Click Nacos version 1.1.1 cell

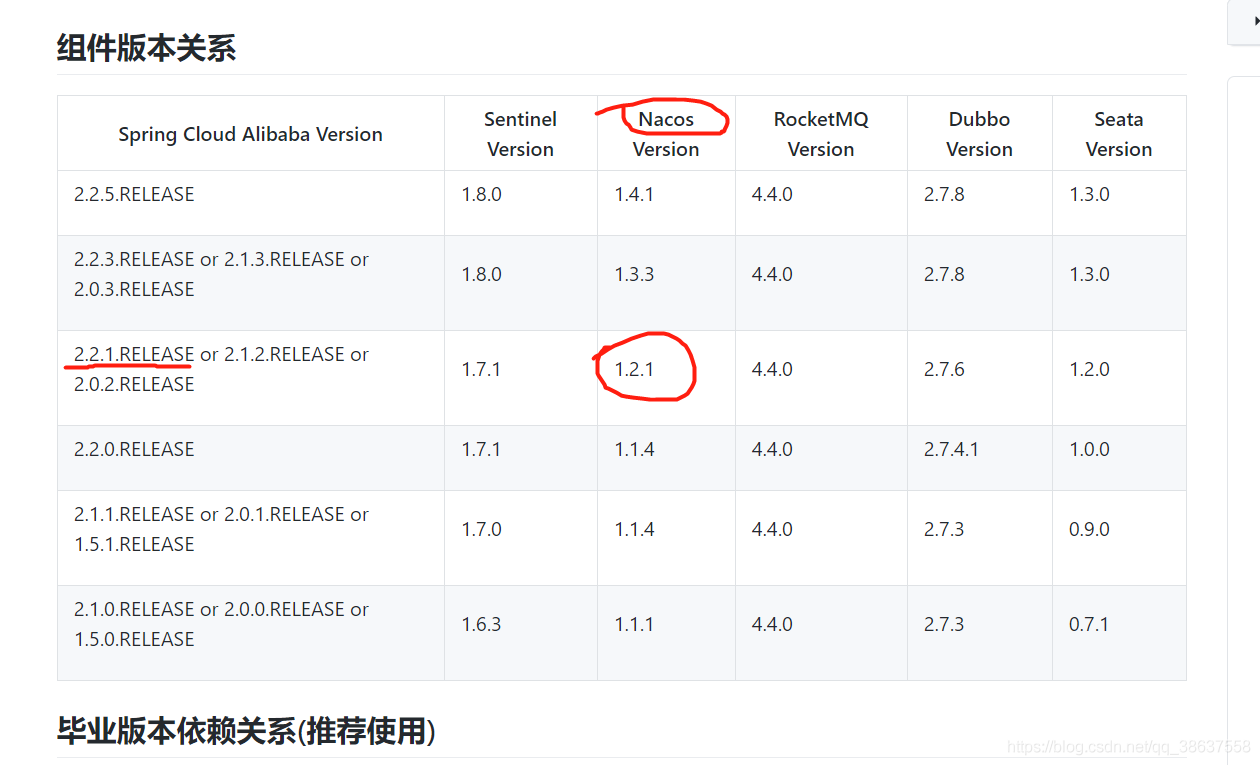[x=667, y=633]
